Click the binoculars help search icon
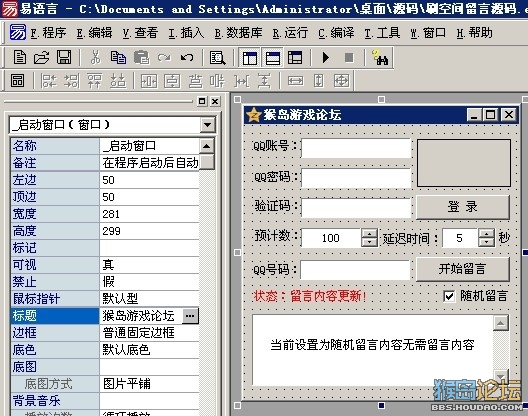The height and width of the screenshot is (416, 528). click(380, 58)
